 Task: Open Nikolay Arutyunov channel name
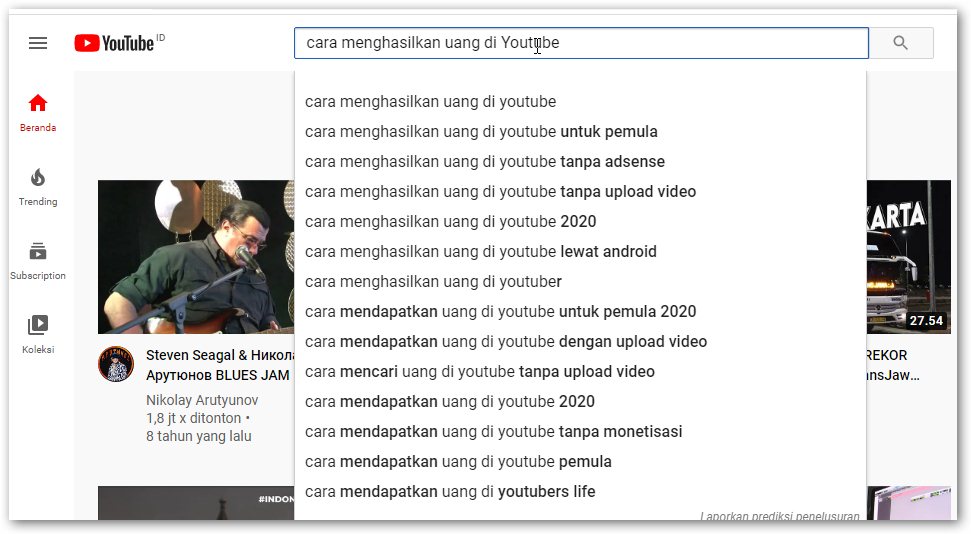[x=202, y=400]
